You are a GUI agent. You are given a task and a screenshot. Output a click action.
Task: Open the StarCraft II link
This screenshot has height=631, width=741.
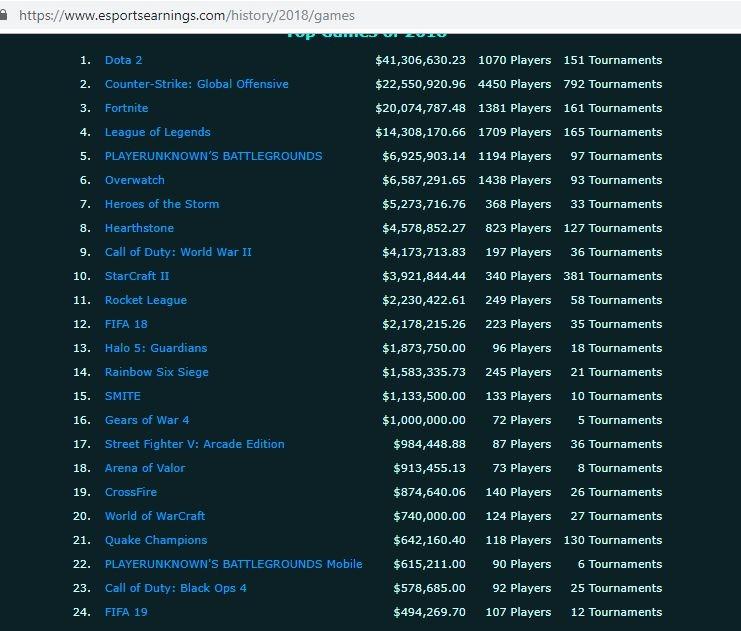tap(137, 276)
